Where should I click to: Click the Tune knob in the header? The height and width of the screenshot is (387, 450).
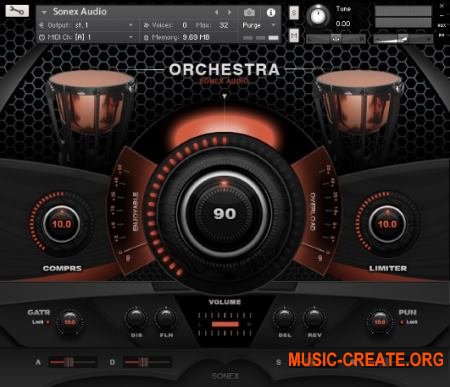[x=318, y=16]
